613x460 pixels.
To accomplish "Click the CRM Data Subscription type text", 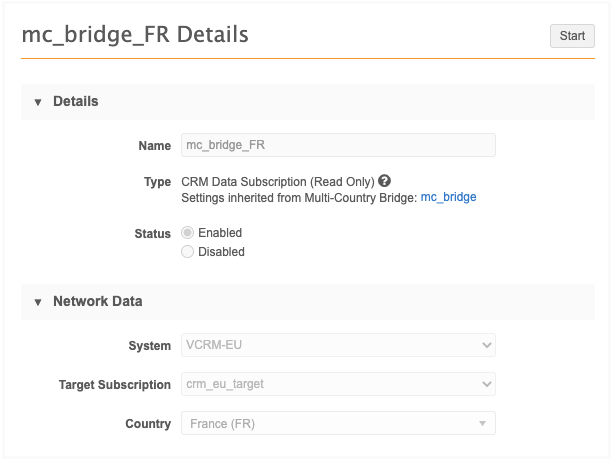I will pyautogui.click(x=277, y=182).
